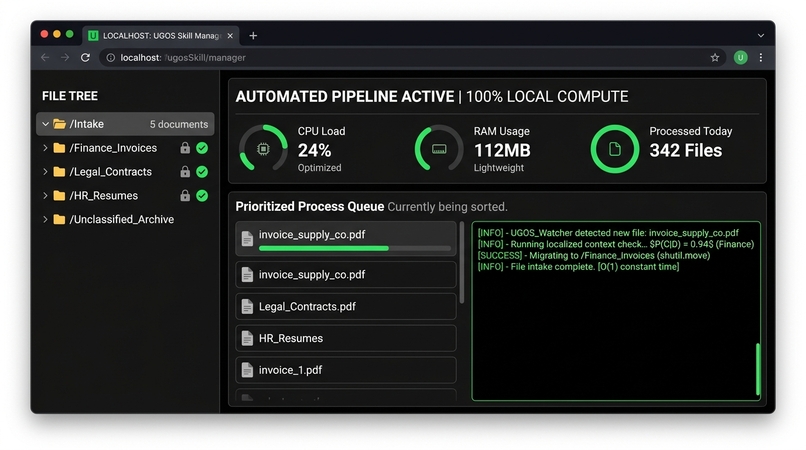This screenshot has height=450, width=806.
Task: Click the process queue scrollbar
Action: tap(462, 263)
